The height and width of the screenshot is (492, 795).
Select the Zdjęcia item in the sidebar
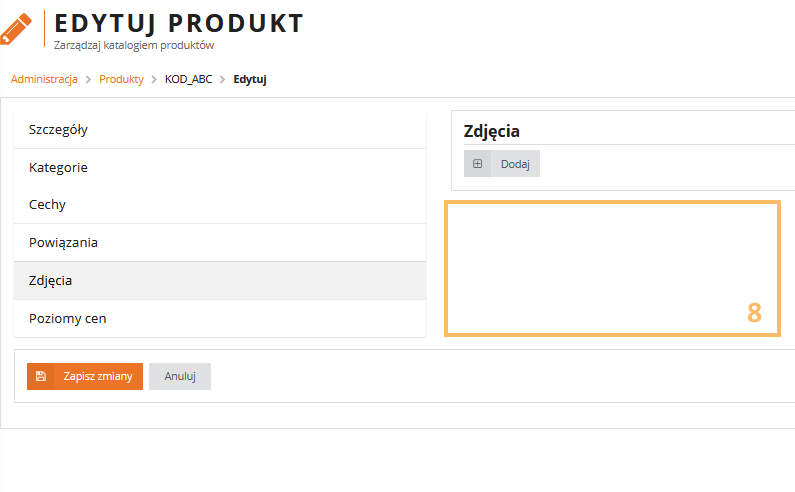pos(50,281)
